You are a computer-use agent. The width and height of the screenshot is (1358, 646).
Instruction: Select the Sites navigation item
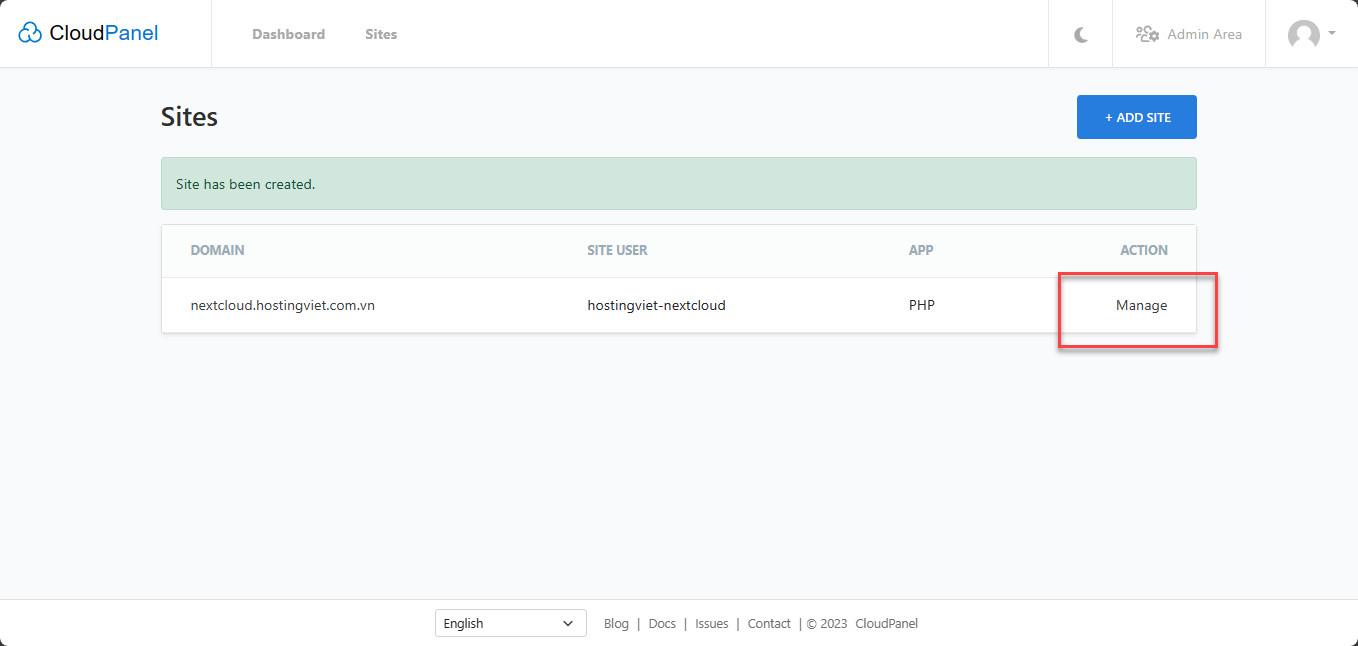[381, 33]
